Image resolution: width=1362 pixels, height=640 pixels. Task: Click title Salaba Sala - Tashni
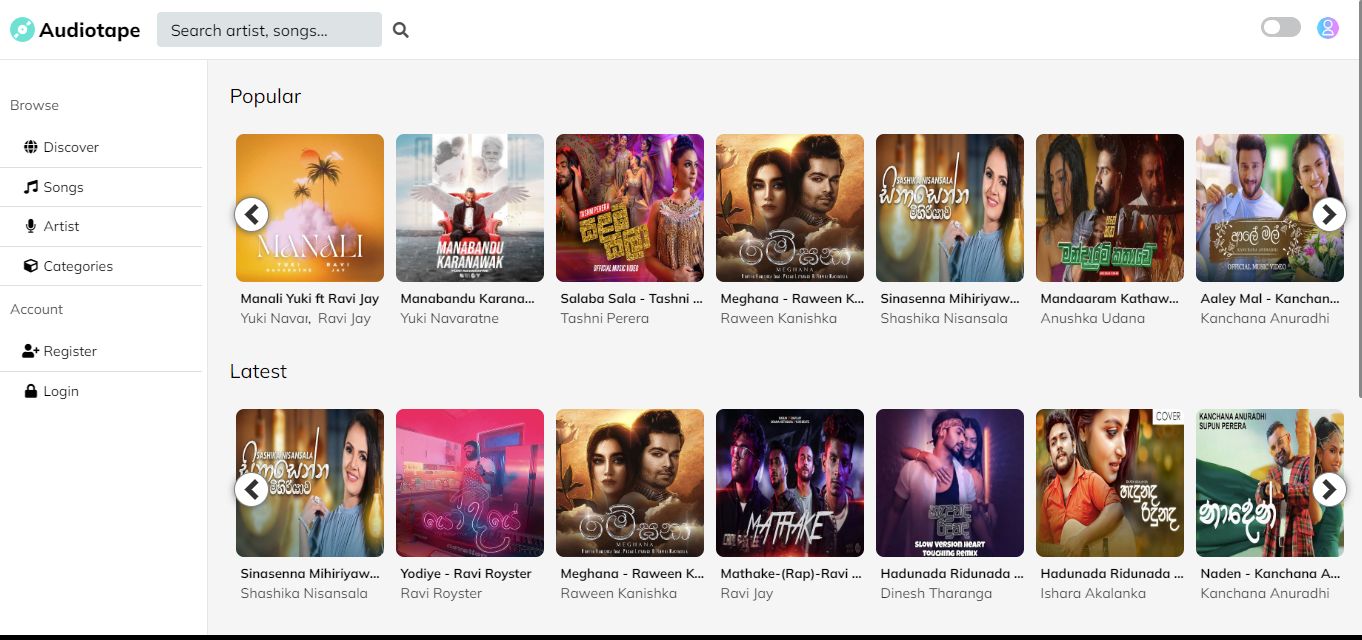631,298
